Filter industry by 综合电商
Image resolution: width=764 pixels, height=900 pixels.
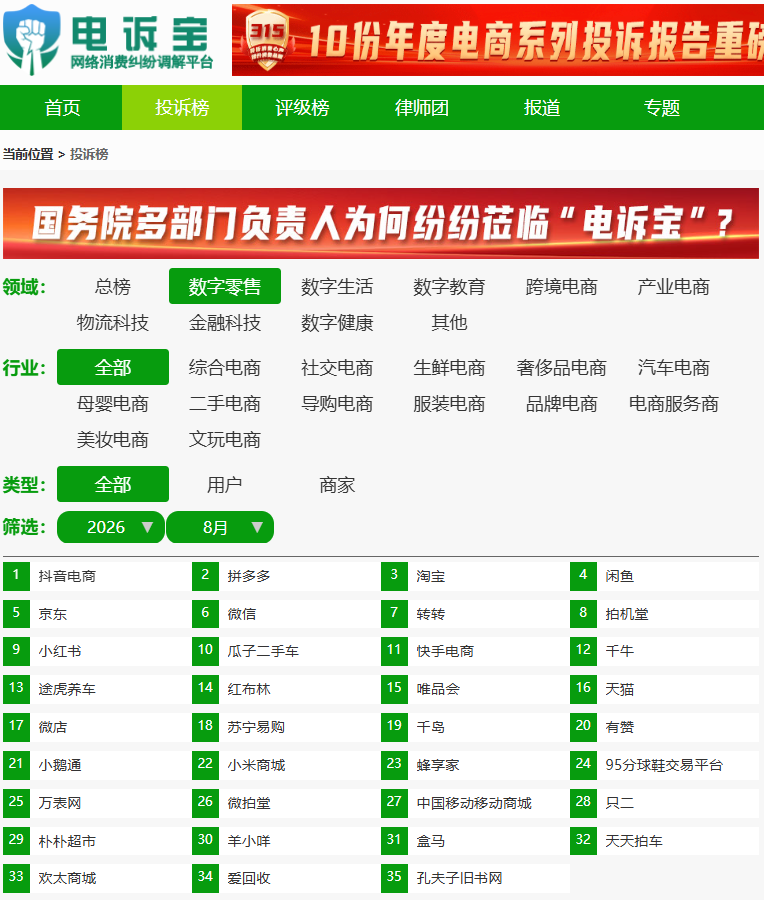(x=225, y=367)
